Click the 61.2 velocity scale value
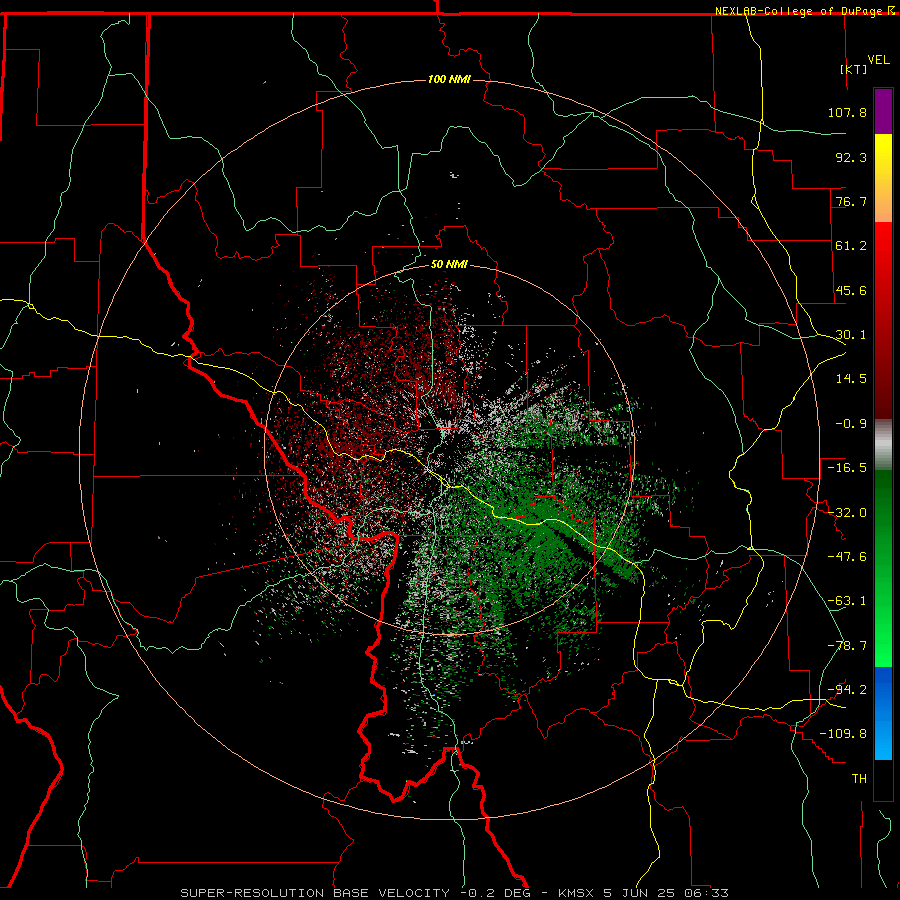The image size is (900, 900). coord(851,246)
